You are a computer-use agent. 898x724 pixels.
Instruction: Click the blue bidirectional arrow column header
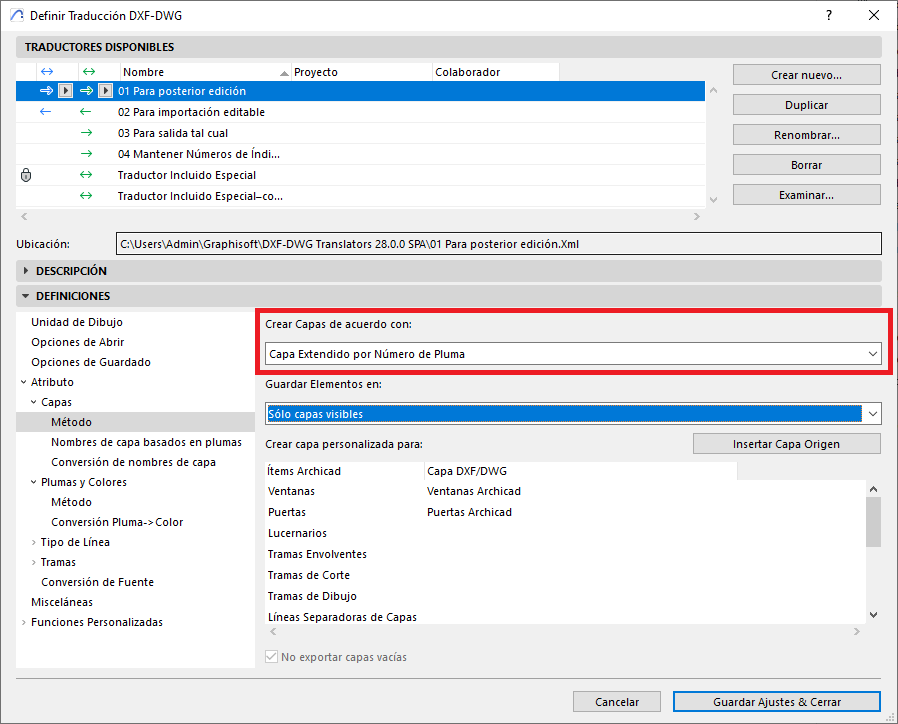pyautogui.click(x=45, y=72)
